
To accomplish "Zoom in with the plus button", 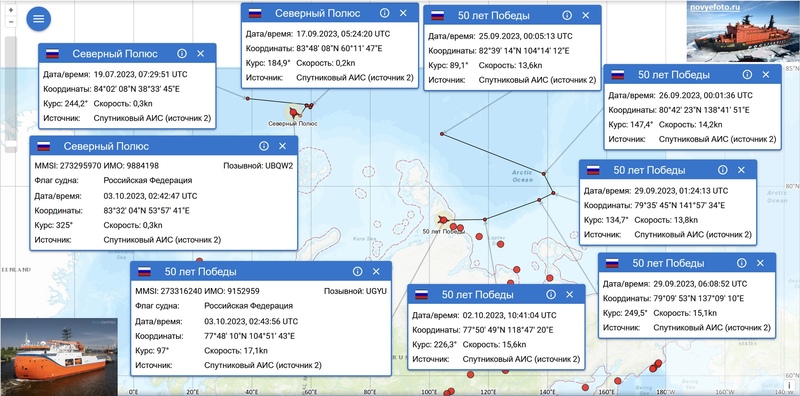I will click(x=11, y=10).
